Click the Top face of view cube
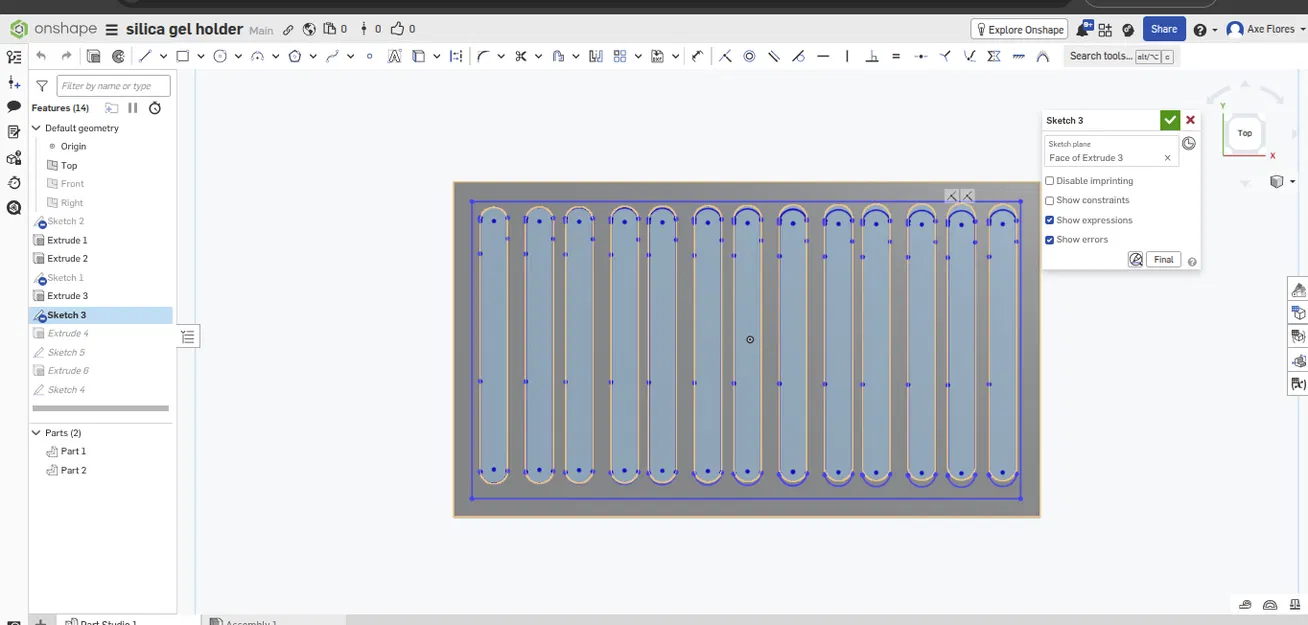This screenshot has height=625, width=1308. point(1245,133)
